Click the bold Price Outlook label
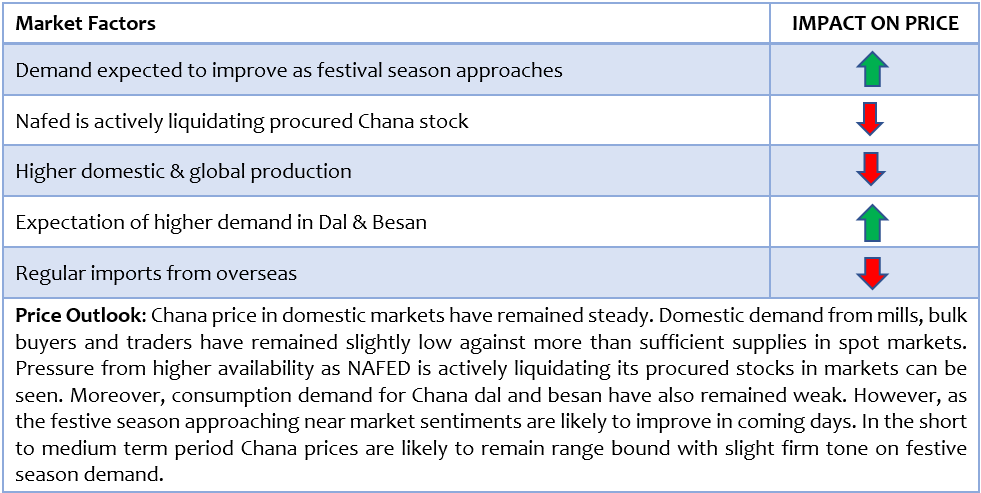Viewport: 981px width, 493px height. [x=78, y=315]
